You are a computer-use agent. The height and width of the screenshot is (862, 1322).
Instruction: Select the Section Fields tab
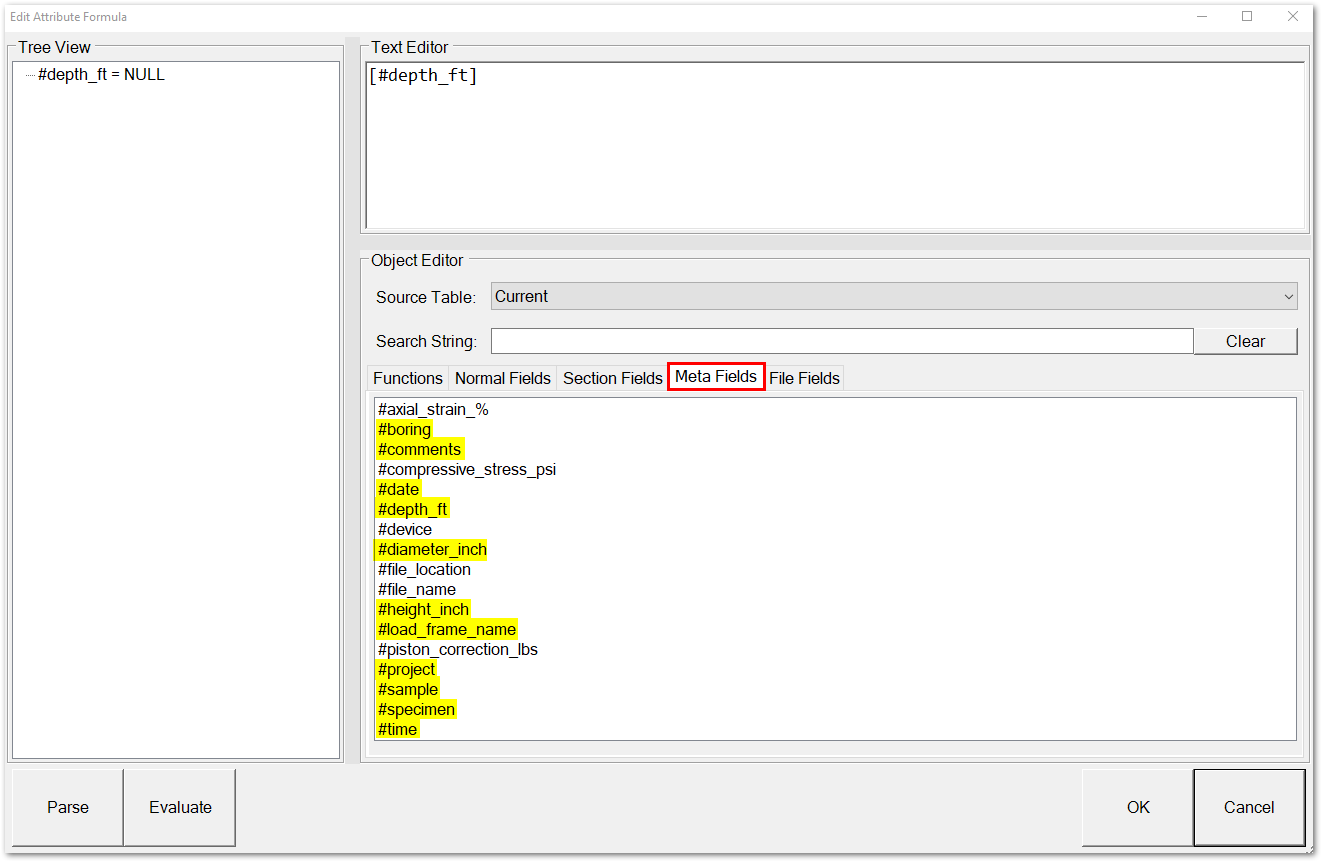612,378
